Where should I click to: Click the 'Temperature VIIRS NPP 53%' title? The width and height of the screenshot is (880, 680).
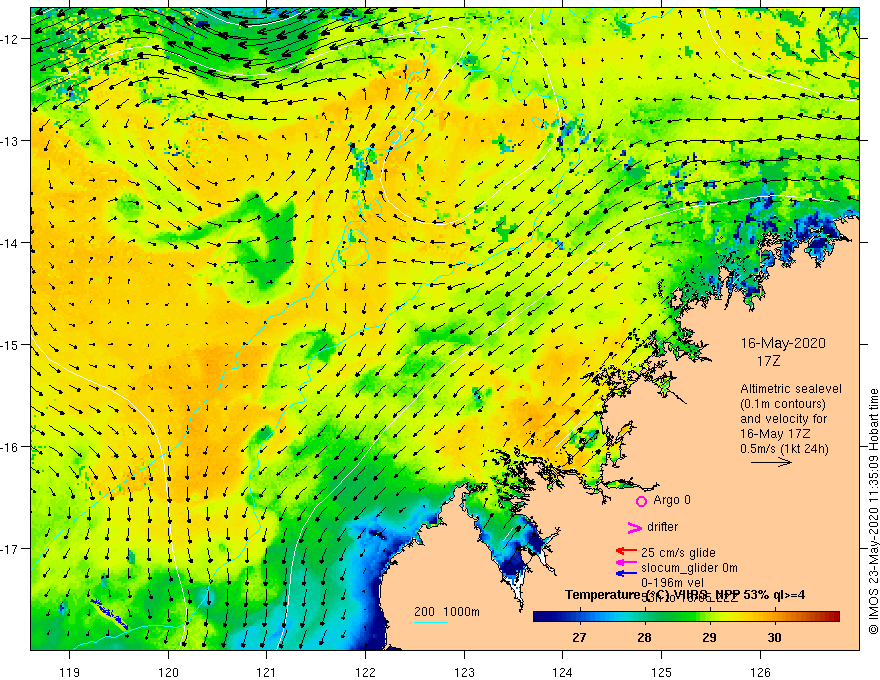click(685, 595)
